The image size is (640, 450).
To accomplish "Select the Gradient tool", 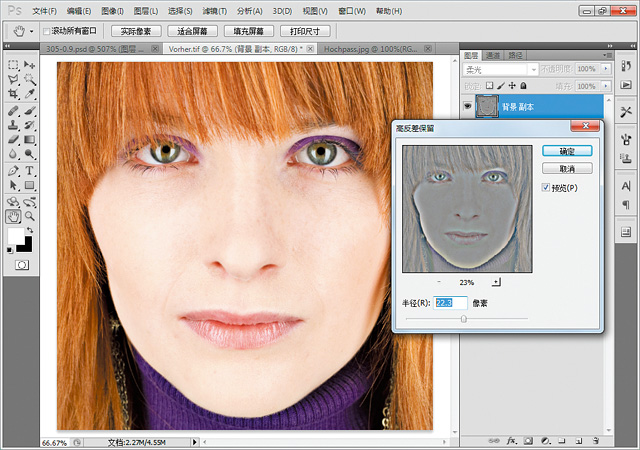I will point(29,140).
